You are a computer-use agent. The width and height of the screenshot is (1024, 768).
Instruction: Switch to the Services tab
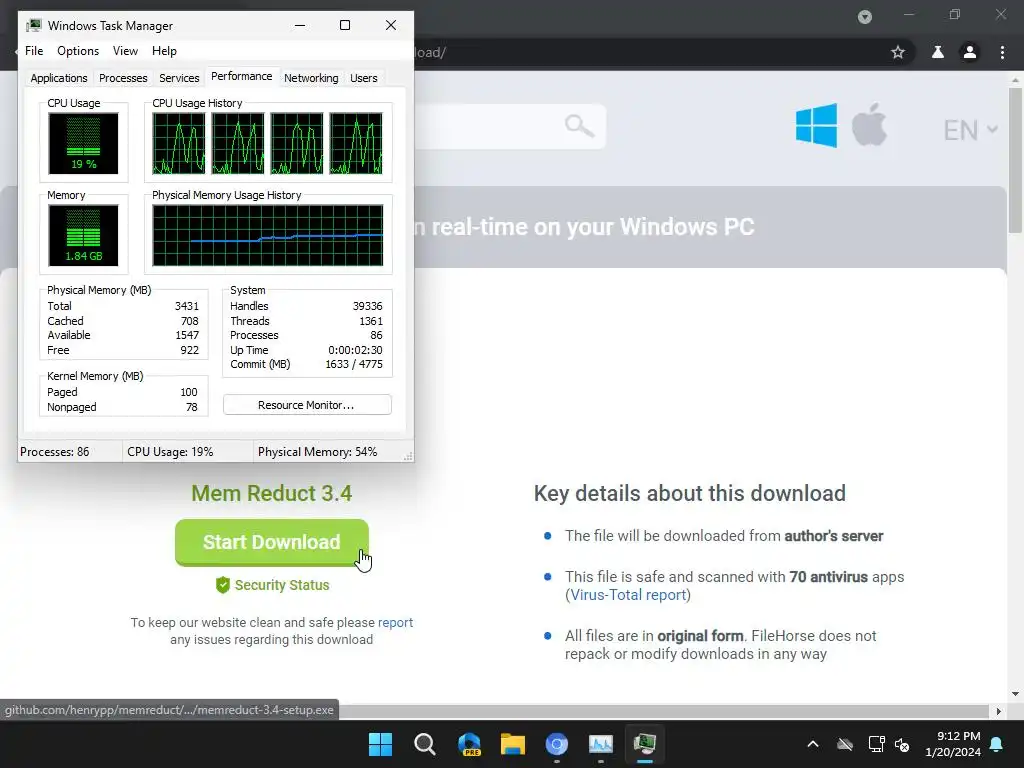pyautogui.click(x=179, y=78)
